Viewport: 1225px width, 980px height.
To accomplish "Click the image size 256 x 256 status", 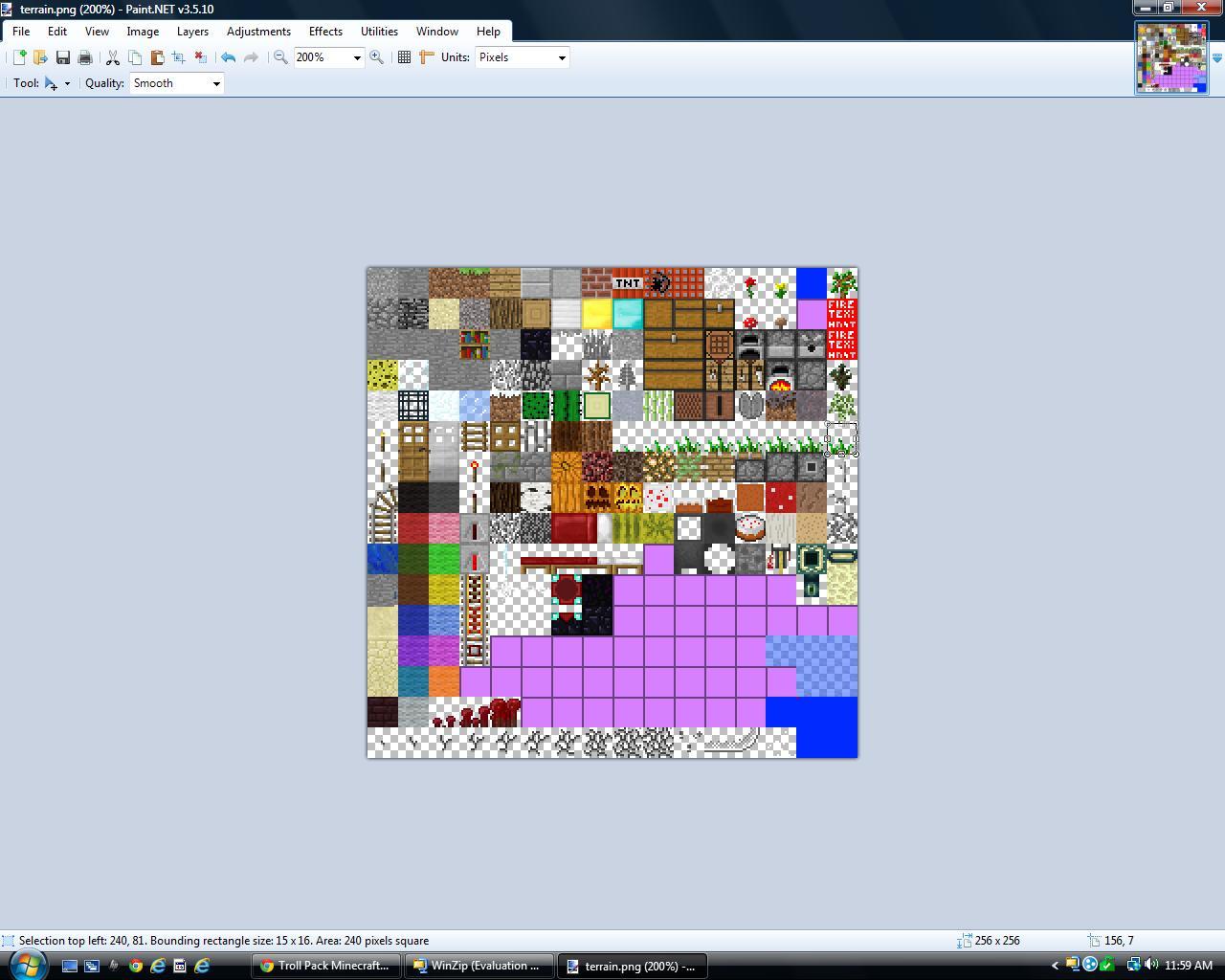I will [x=997, y=941].
